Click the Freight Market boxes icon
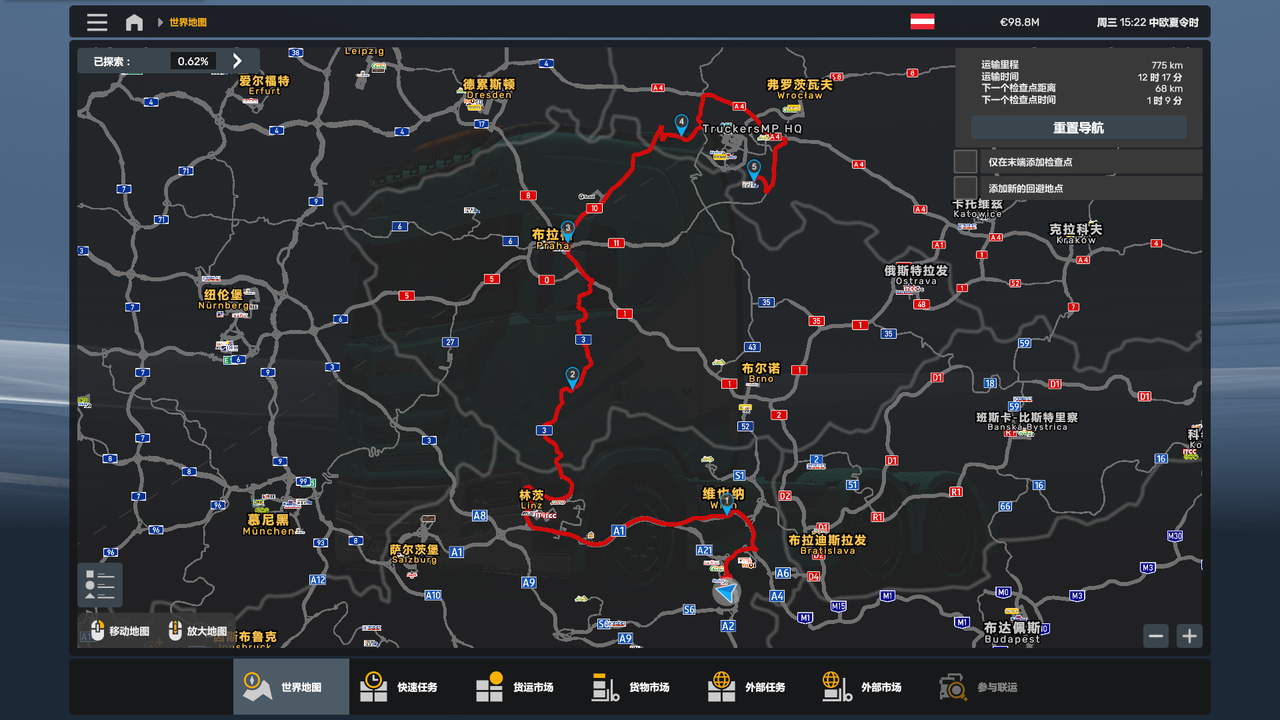Screen dimensions: 1280x720 (x=489, y=687)
